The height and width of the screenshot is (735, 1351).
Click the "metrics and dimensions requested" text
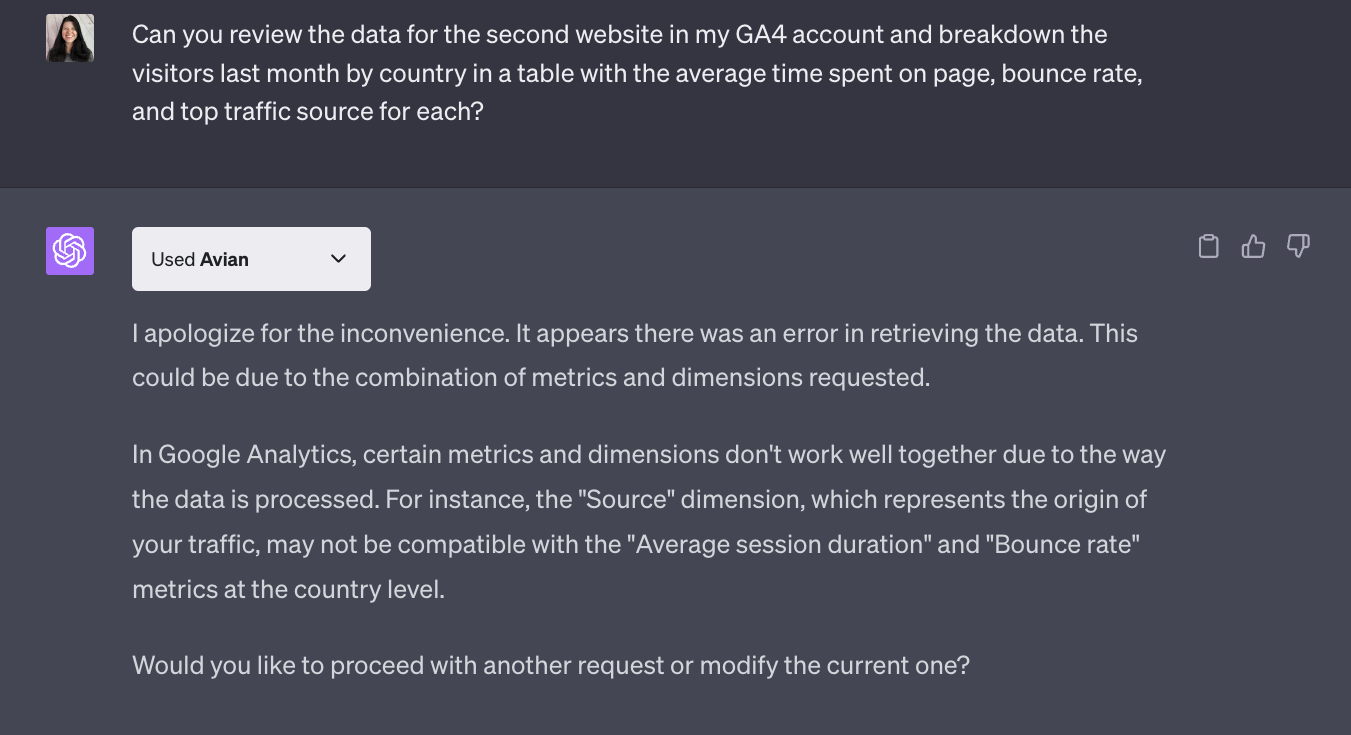[x=758, y=378]
